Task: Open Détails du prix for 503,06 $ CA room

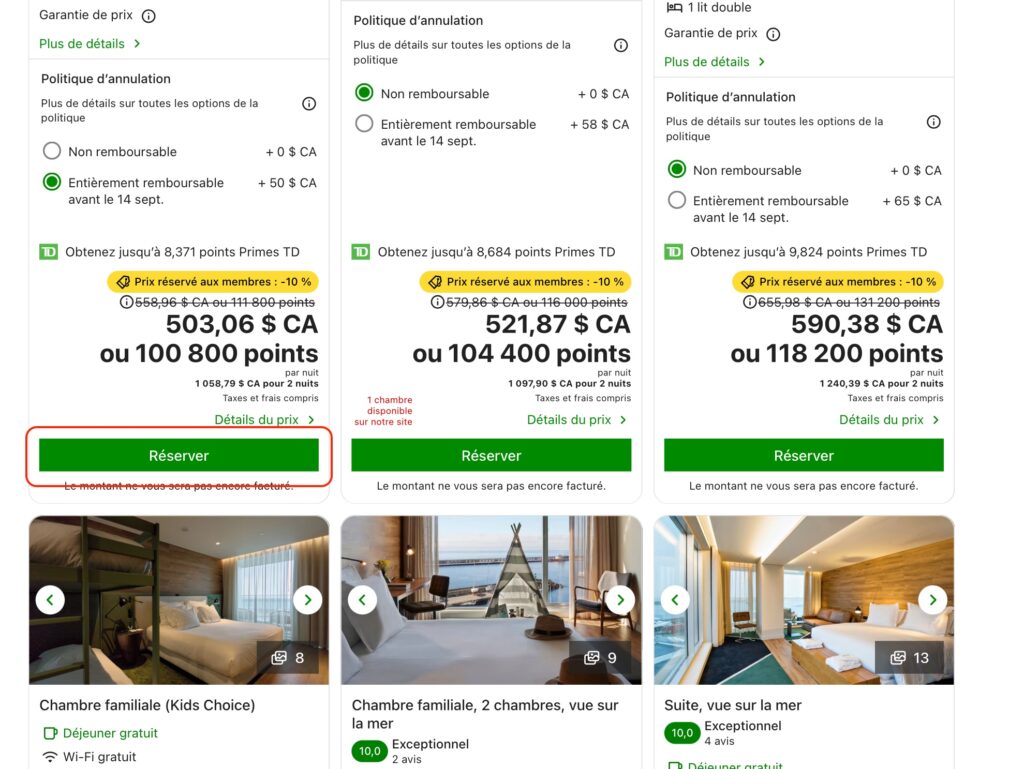Action: click(x=264, y=420)
